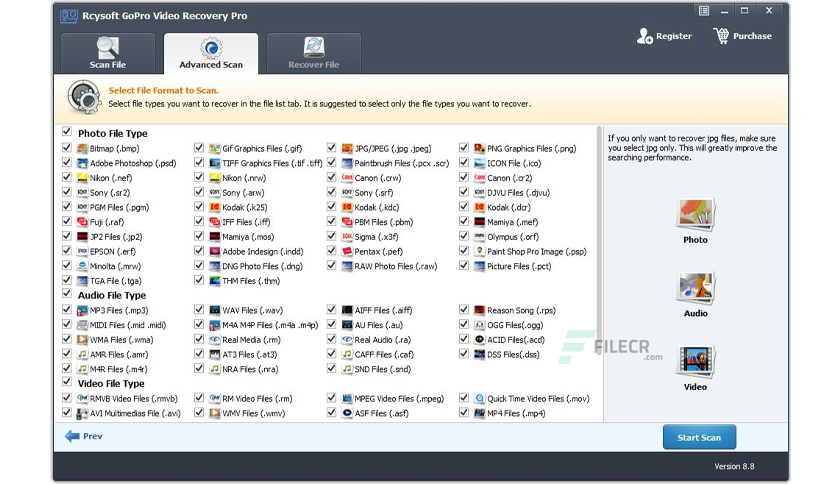Screen dimensions: 836x484
Task: Select the Reason Song (.rps) label
Action: (521, 310)
